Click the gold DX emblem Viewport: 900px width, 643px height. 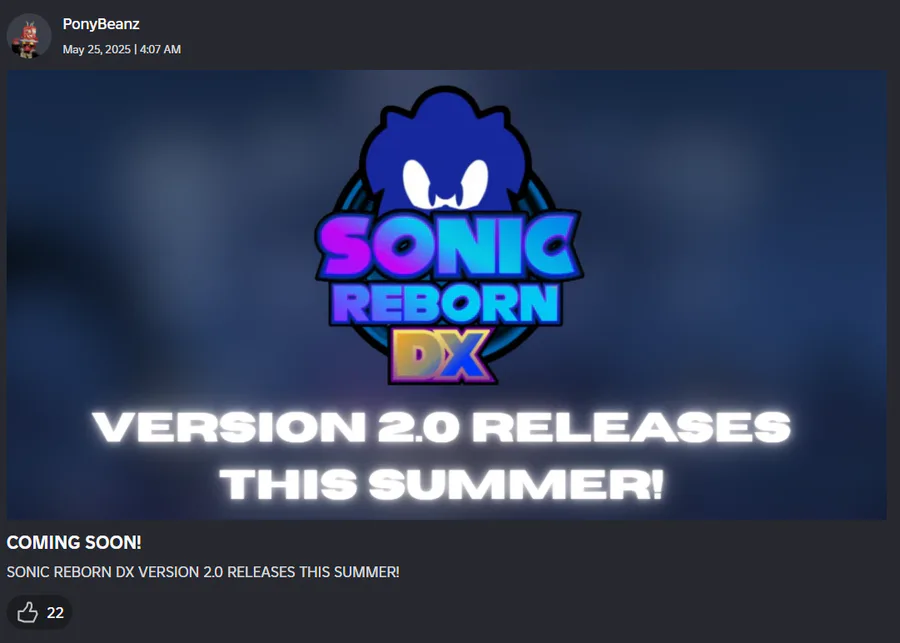pos(443,355)
